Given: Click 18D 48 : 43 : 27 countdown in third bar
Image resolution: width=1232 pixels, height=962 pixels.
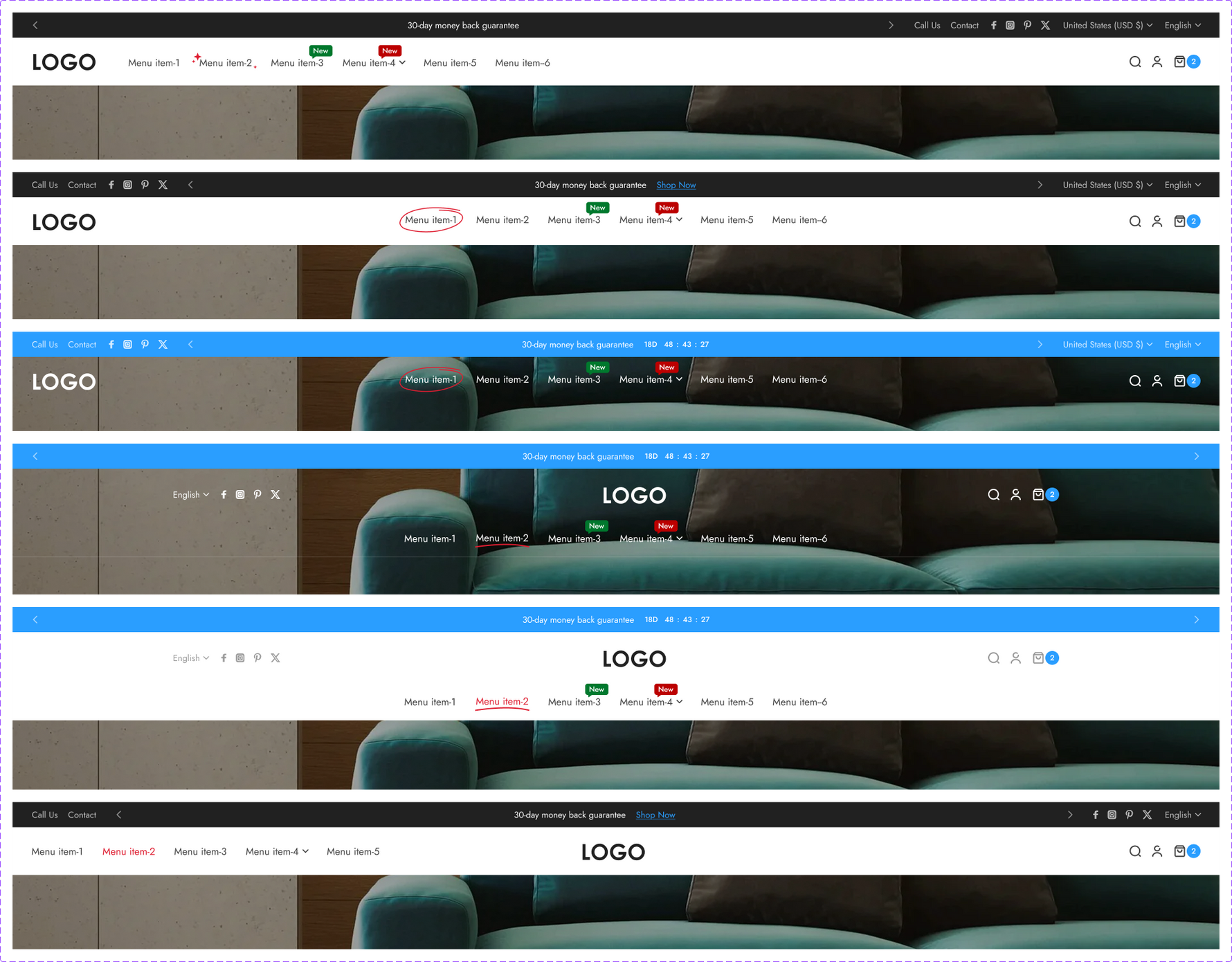Looking at the screenshot, I should [676, 345].
